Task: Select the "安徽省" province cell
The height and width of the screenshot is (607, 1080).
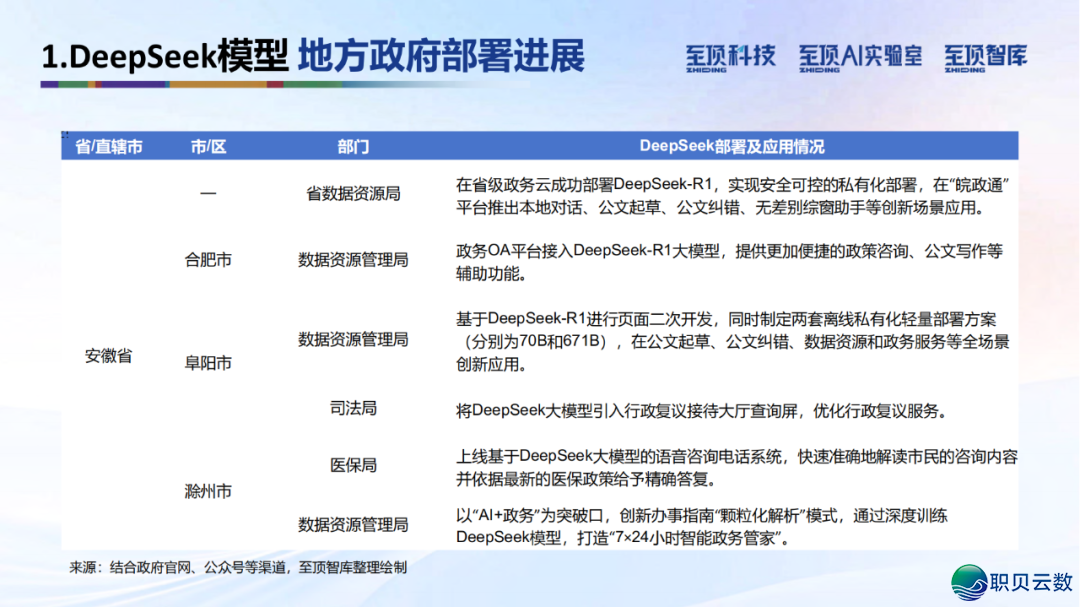Action: click(x=108, y=356)
